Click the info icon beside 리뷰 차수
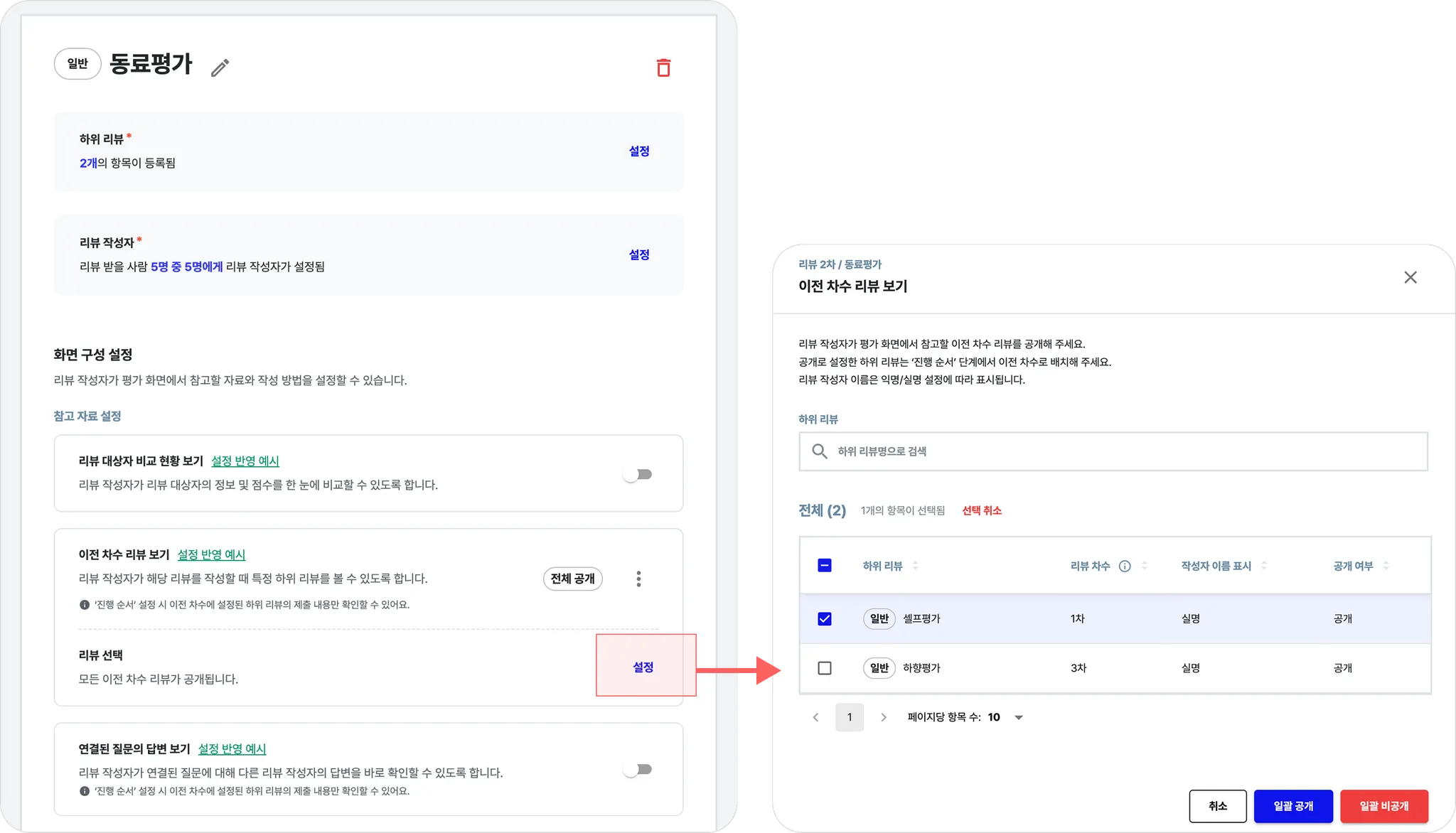Viewport: 1456px width, 833px height. click(x=1125, y=566)
